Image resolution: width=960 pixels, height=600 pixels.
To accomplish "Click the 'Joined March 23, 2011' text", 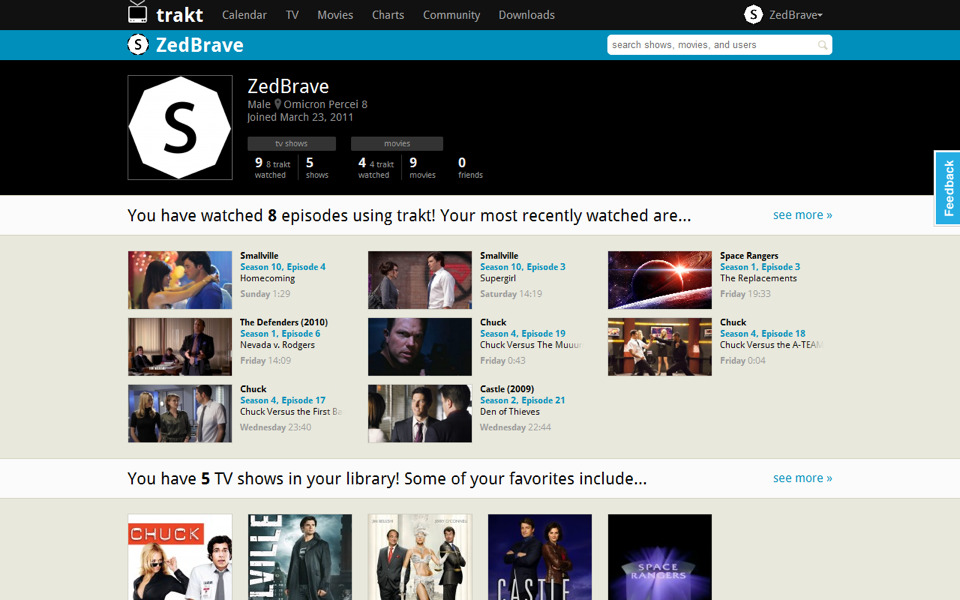I will point(300,118).
